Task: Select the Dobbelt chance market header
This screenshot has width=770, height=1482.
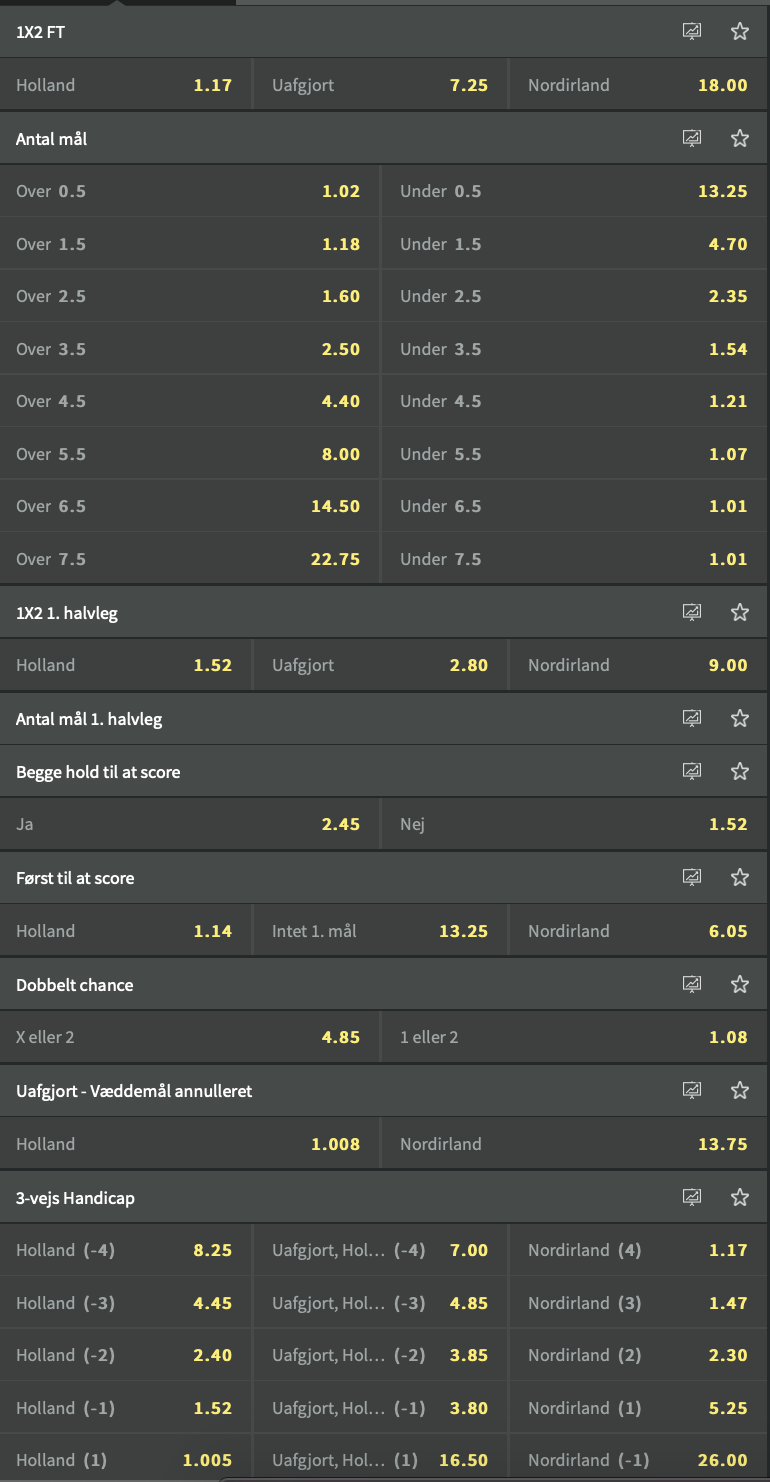Action: [300, 984]
